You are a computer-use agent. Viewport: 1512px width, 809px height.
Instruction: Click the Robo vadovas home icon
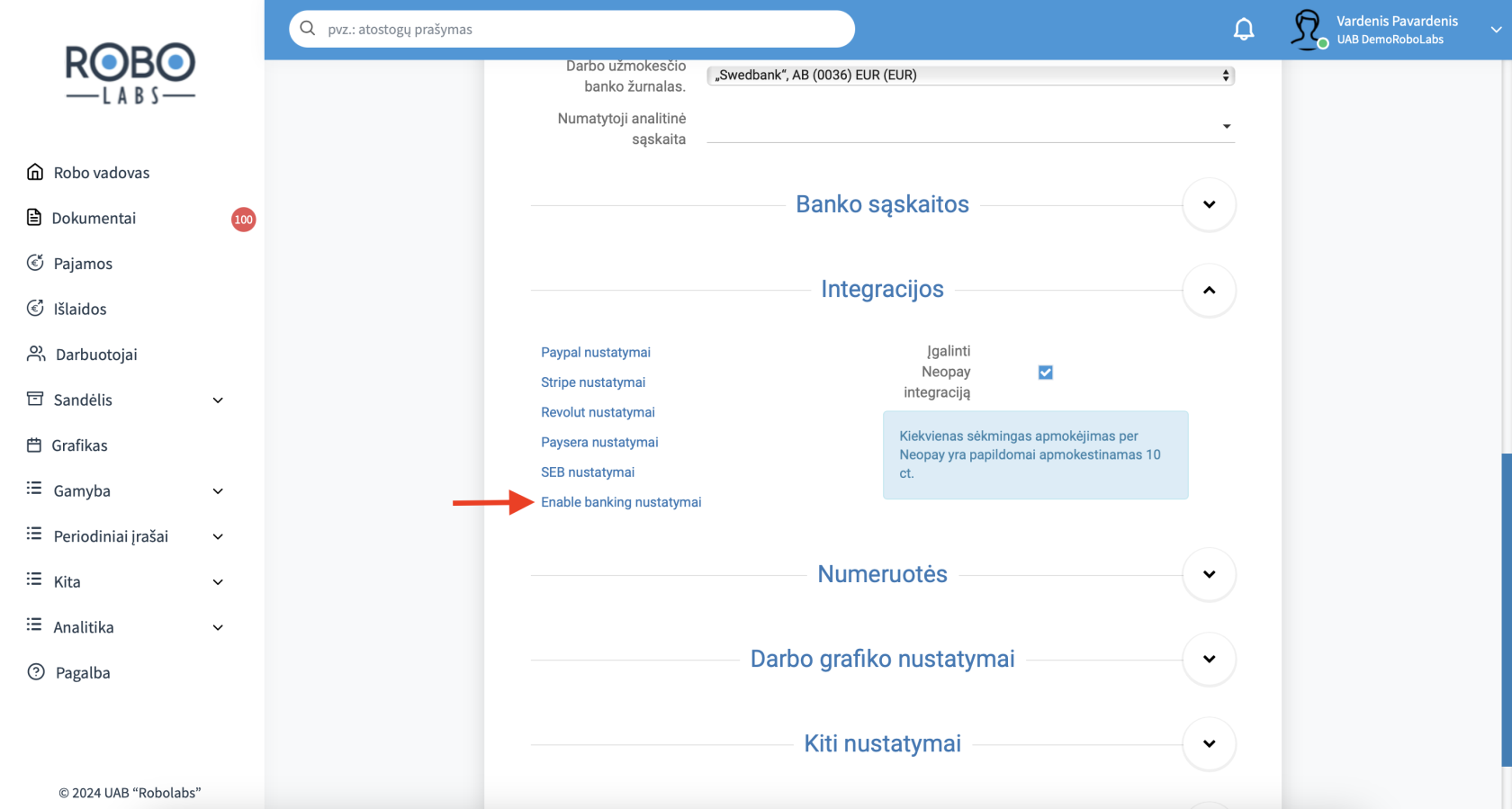[x=35, y=172]
